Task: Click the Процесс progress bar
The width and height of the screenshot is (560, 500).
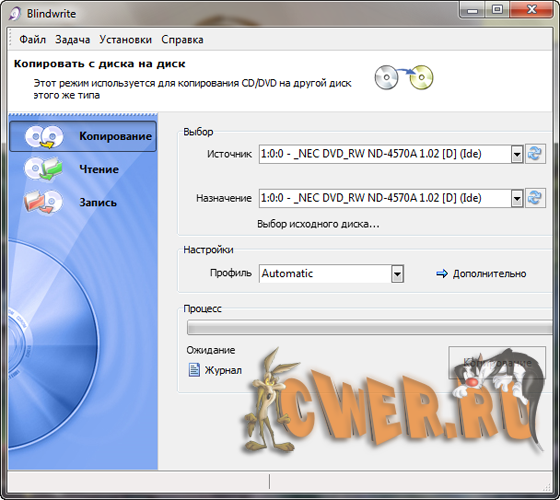Action: [370, 328]
